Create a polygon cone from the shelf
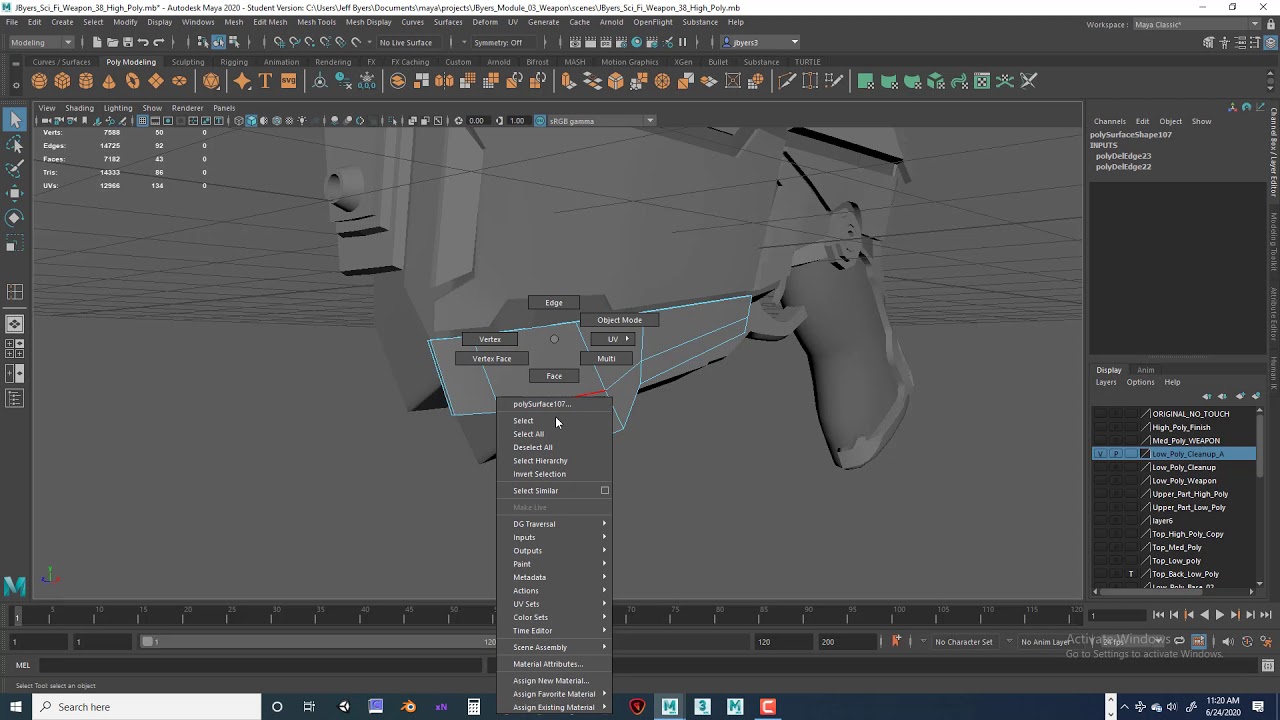 click(109, 81)
